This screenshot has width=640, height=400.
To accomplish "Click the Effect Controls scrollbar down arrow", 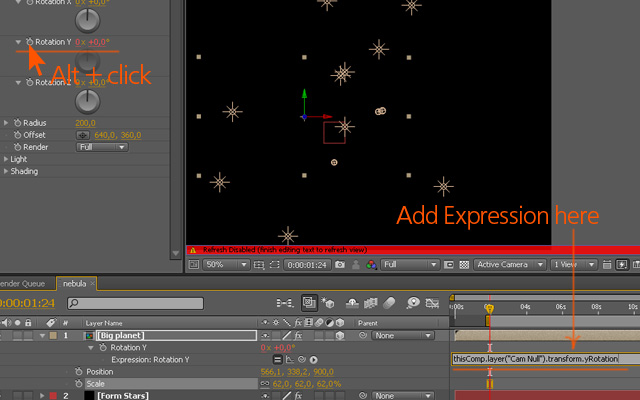I will pyautogui.click(x=176, y=253).
